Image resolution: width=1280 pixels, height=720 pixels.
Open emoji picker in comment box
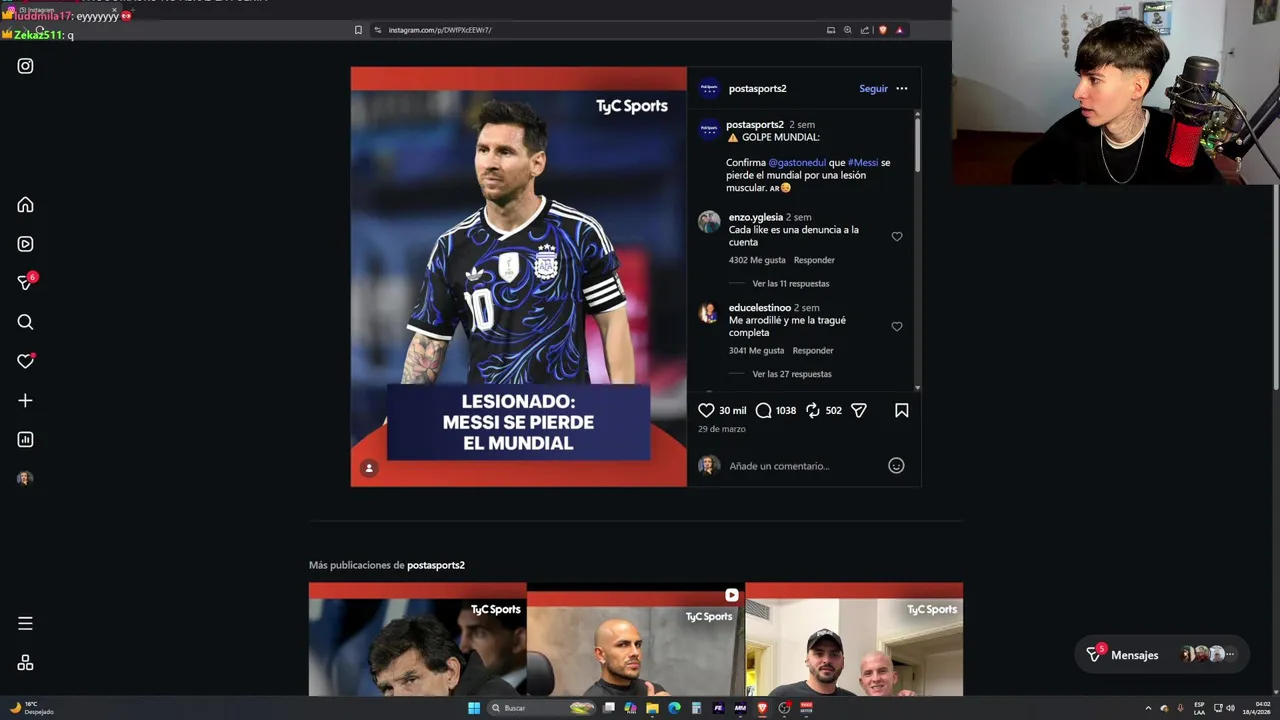tap(896, 466)
